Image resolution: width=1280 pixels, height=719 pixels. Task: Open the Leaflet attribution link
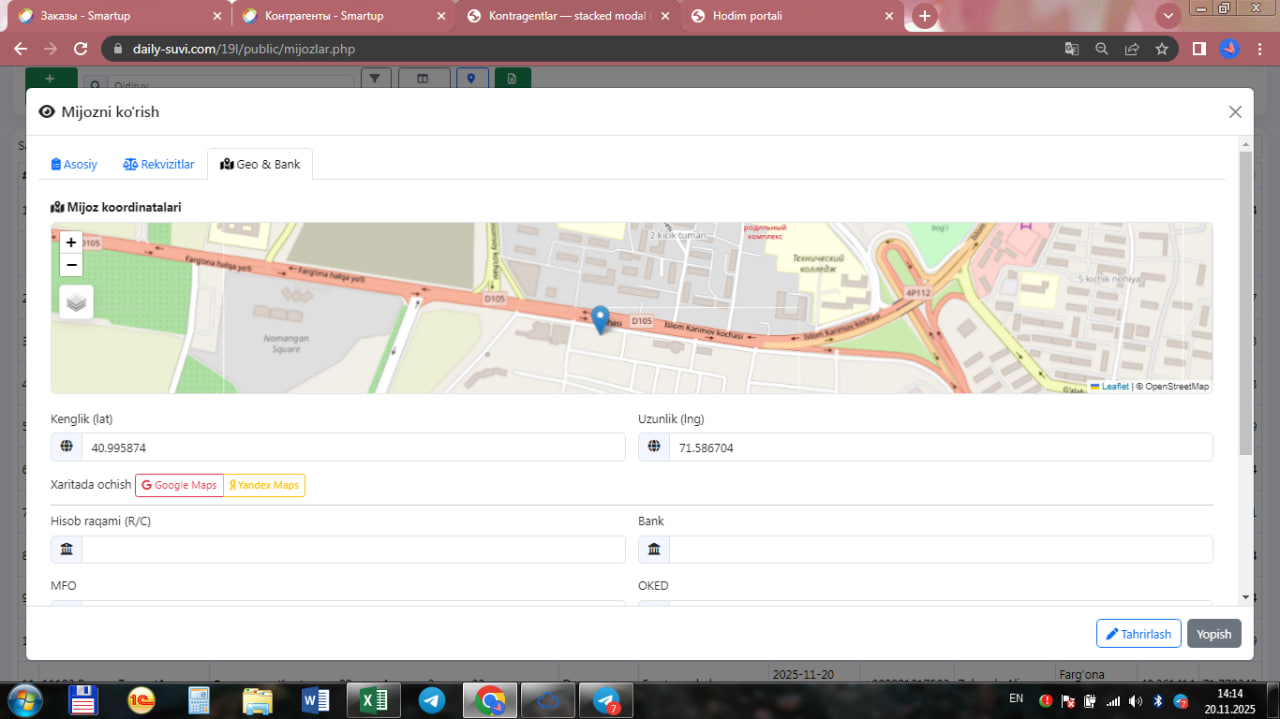coord(1114,386)
